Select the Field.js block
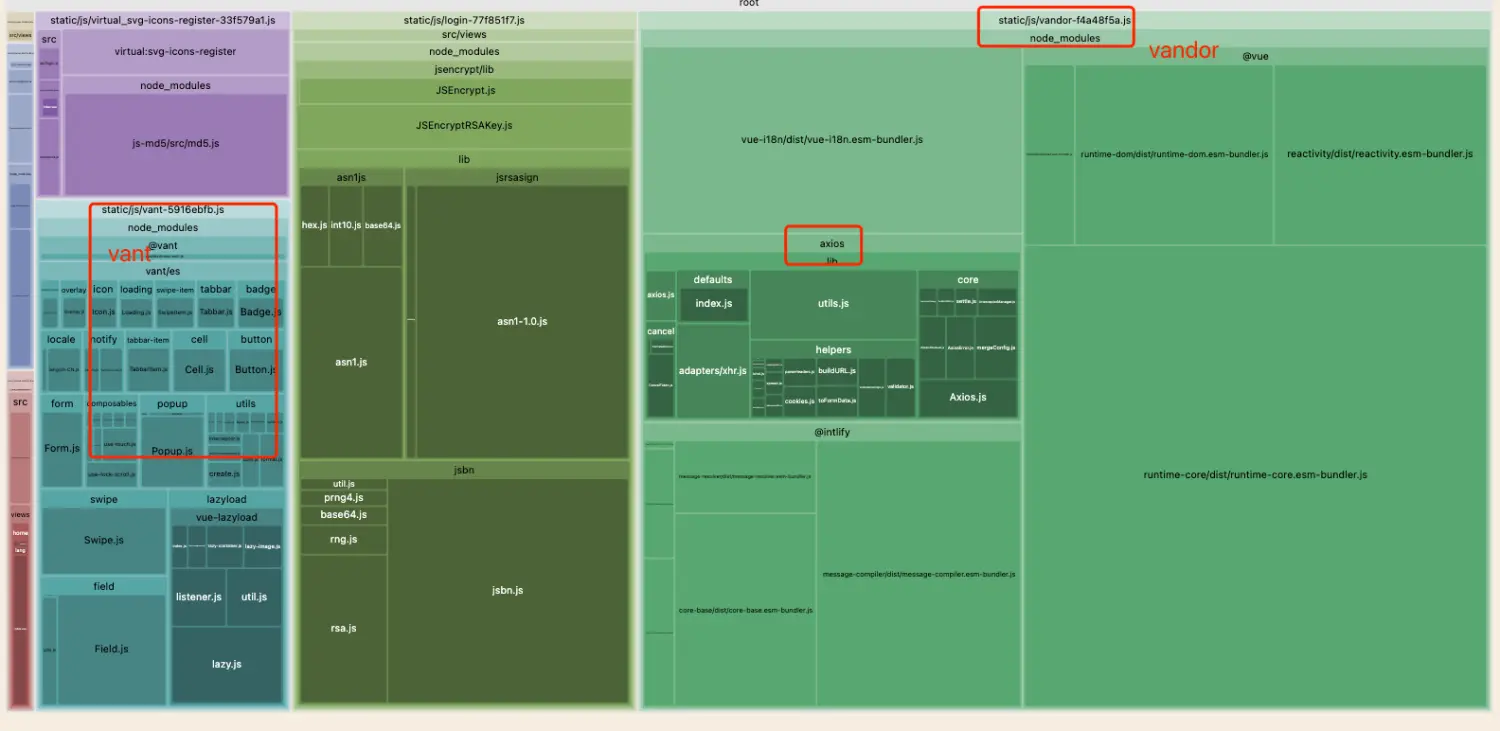The image size is (1500, 731). coord(111,649)
